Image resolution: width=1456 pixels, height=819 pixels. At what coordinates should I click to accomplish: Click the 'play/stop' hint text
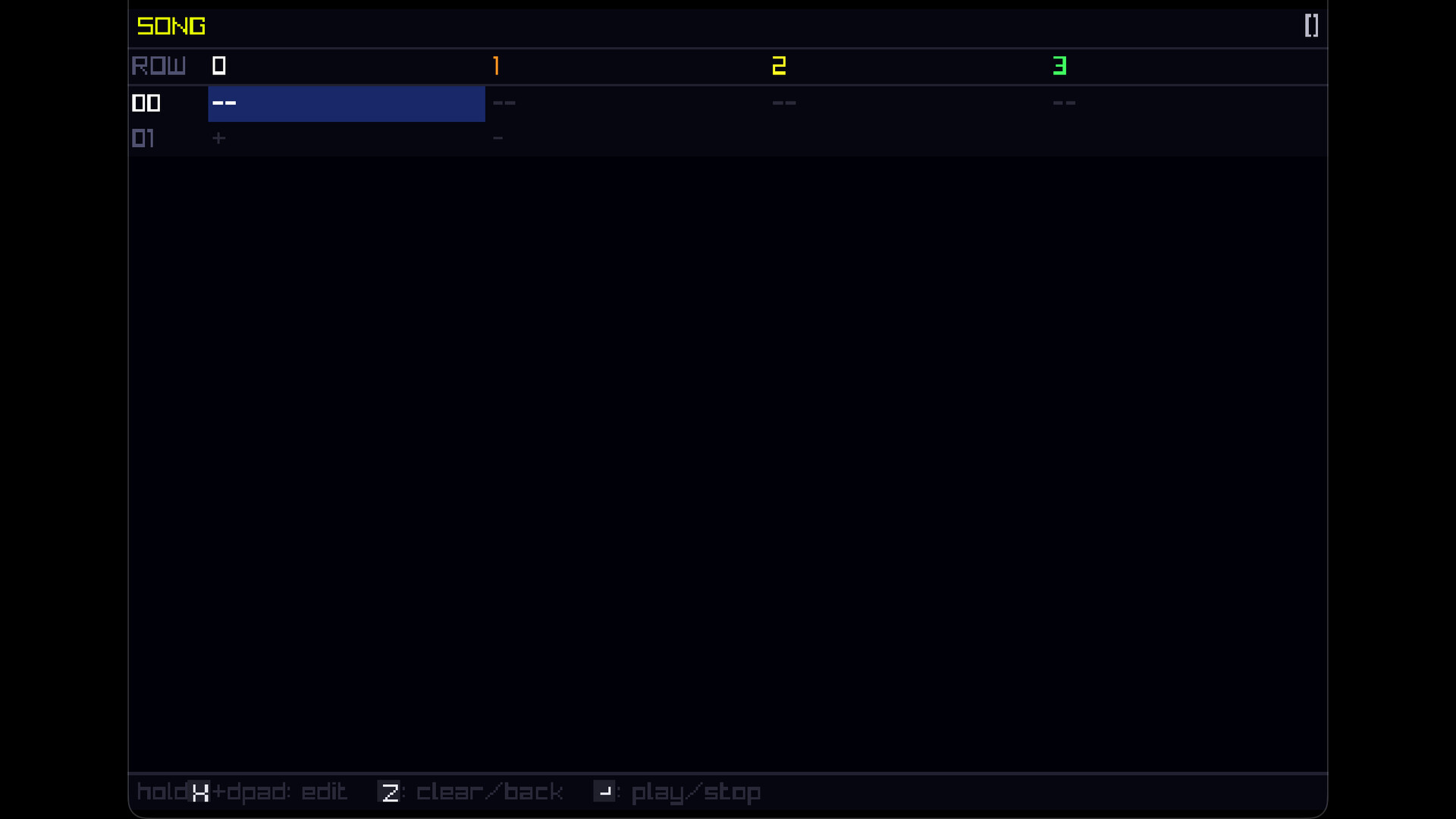coord(696,793)
